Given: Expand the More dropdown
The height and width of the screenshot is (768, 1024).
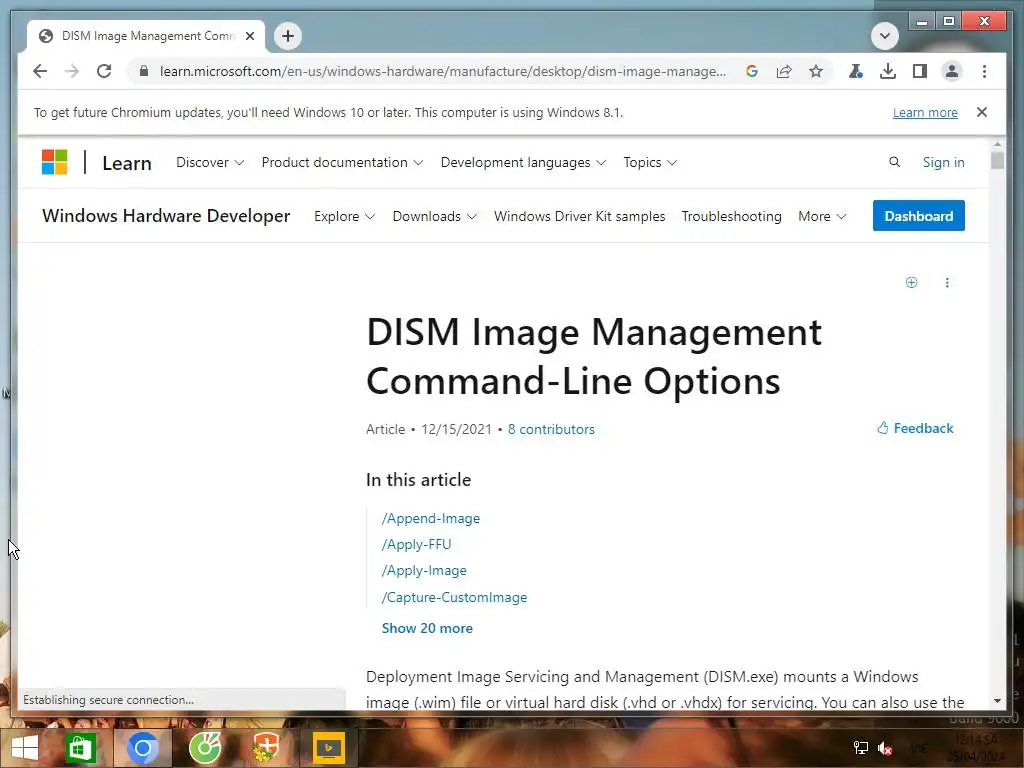Looking at the screenshot, I should coord(822,216).
